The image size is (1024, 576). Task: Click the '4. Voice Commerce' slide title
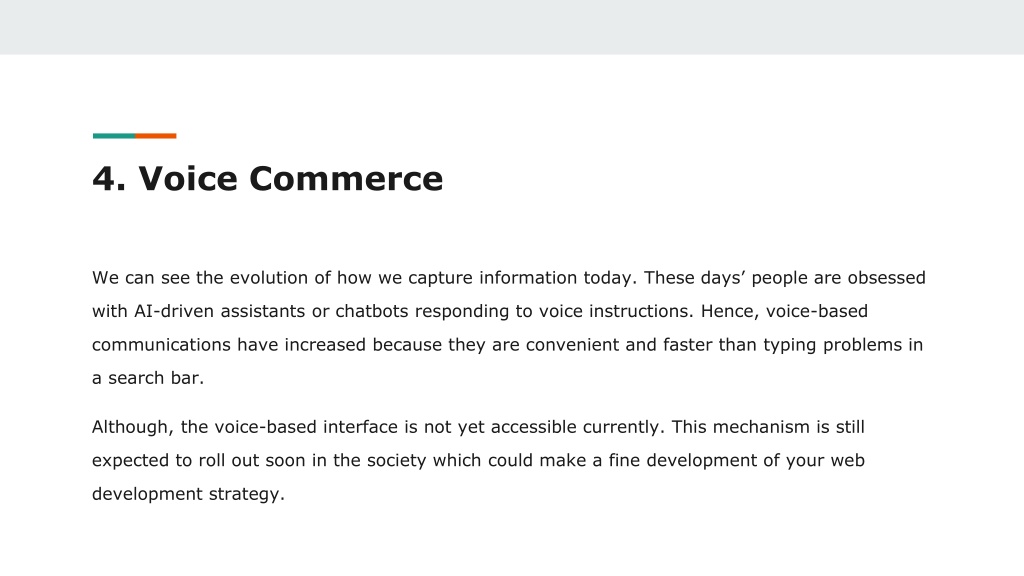point(268,178)
